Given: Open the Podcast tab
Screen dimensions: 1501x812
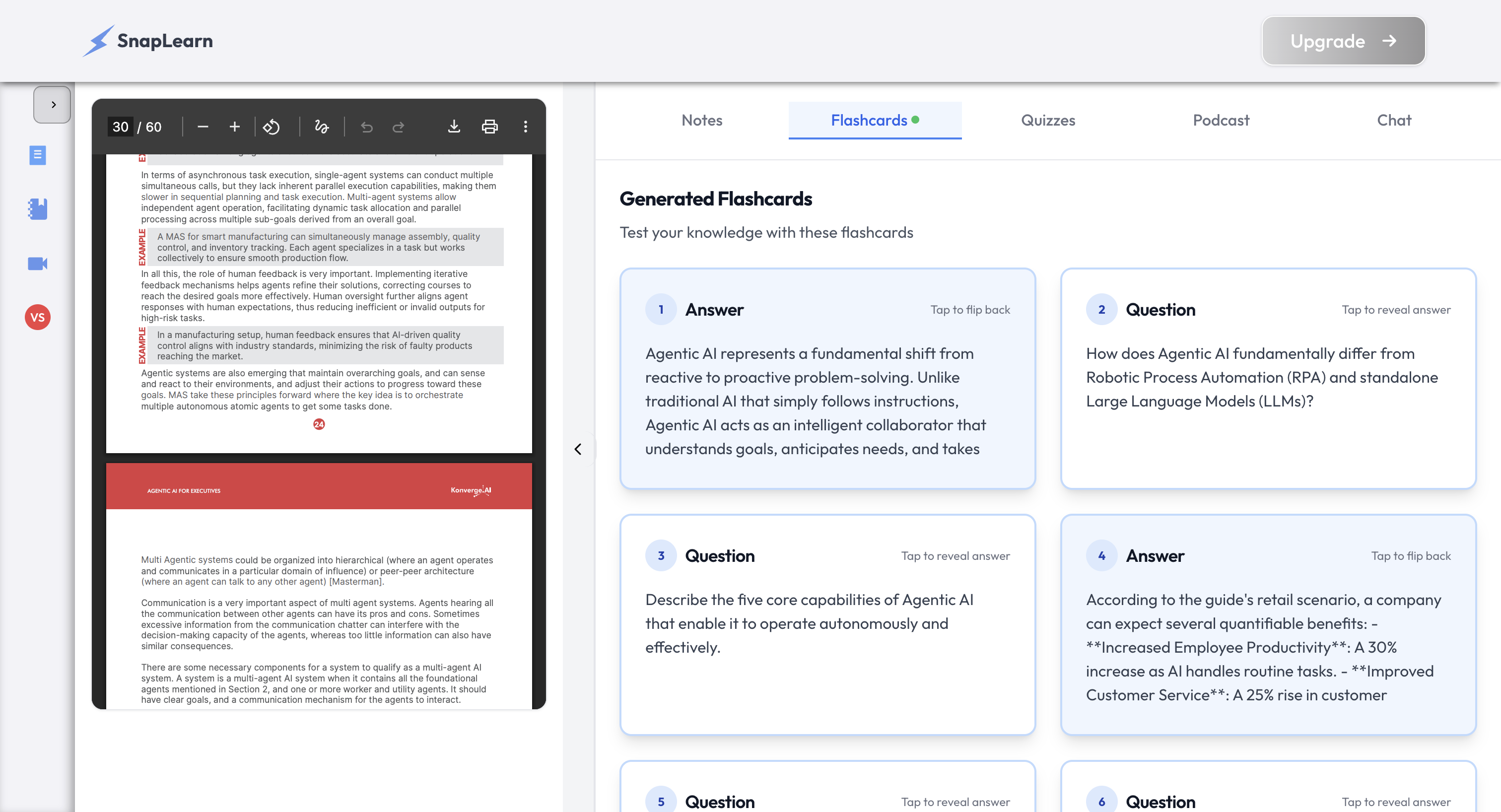Looking at the screenshot, I should (x=1221, y=121).
